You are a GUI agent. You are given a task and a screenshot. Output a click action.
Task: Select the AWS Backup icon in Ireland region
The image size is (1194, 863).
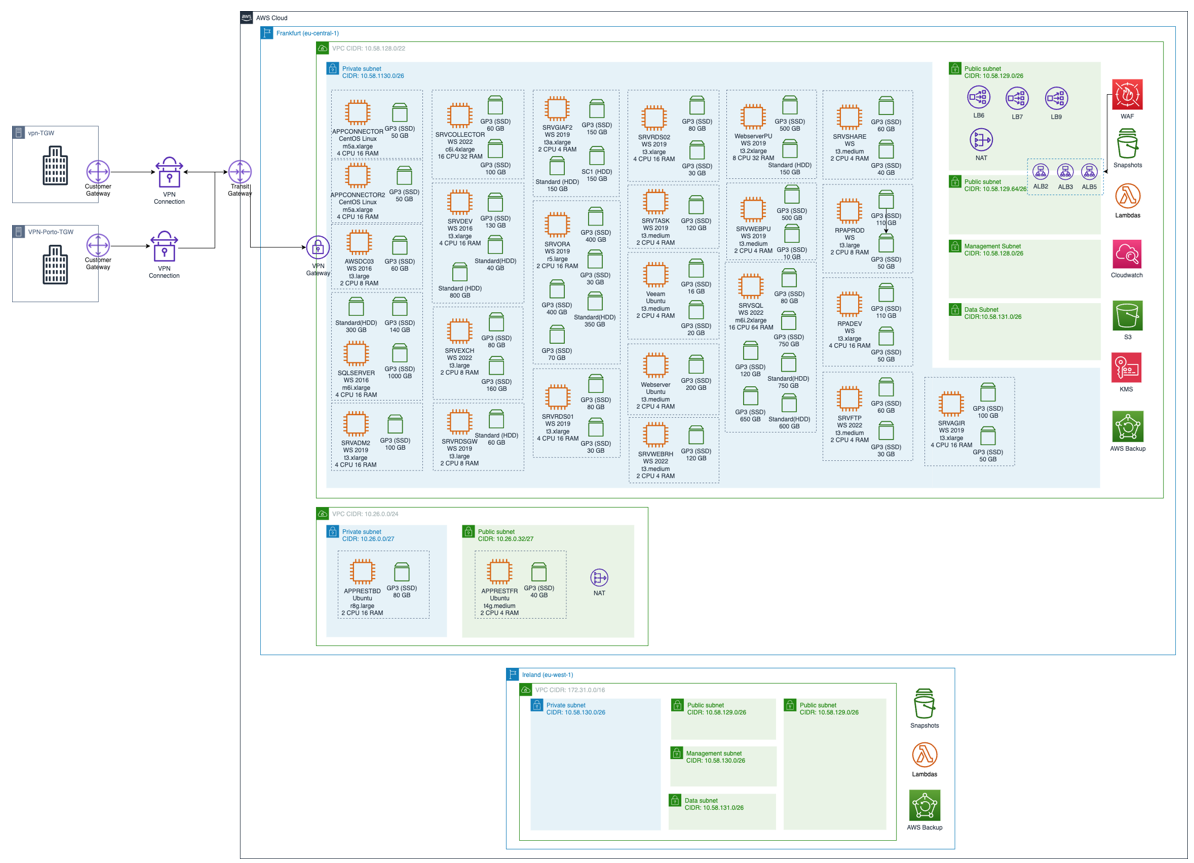point(924,806)
